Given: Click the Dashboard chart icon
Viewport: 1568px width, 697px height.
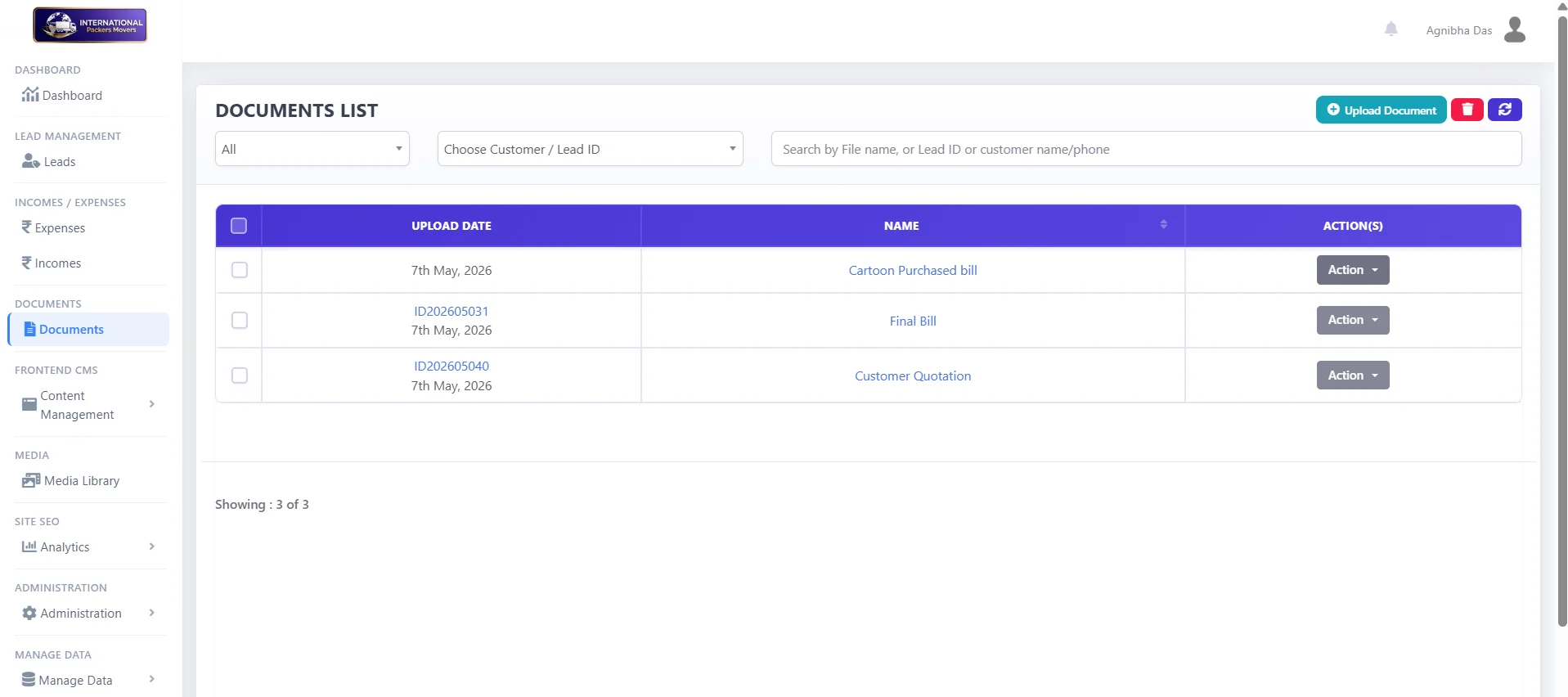Looking at the screenshot, I should 30,95.
